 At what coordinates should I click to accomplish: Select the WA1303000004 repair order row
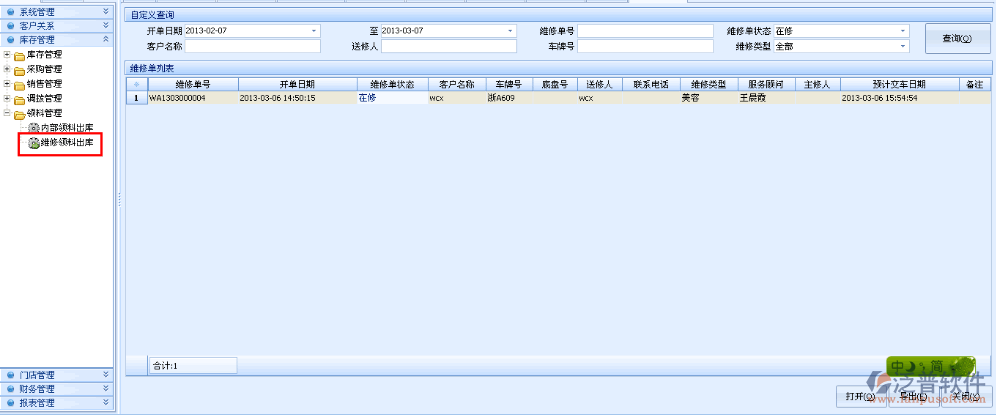(x=190, y=98)
